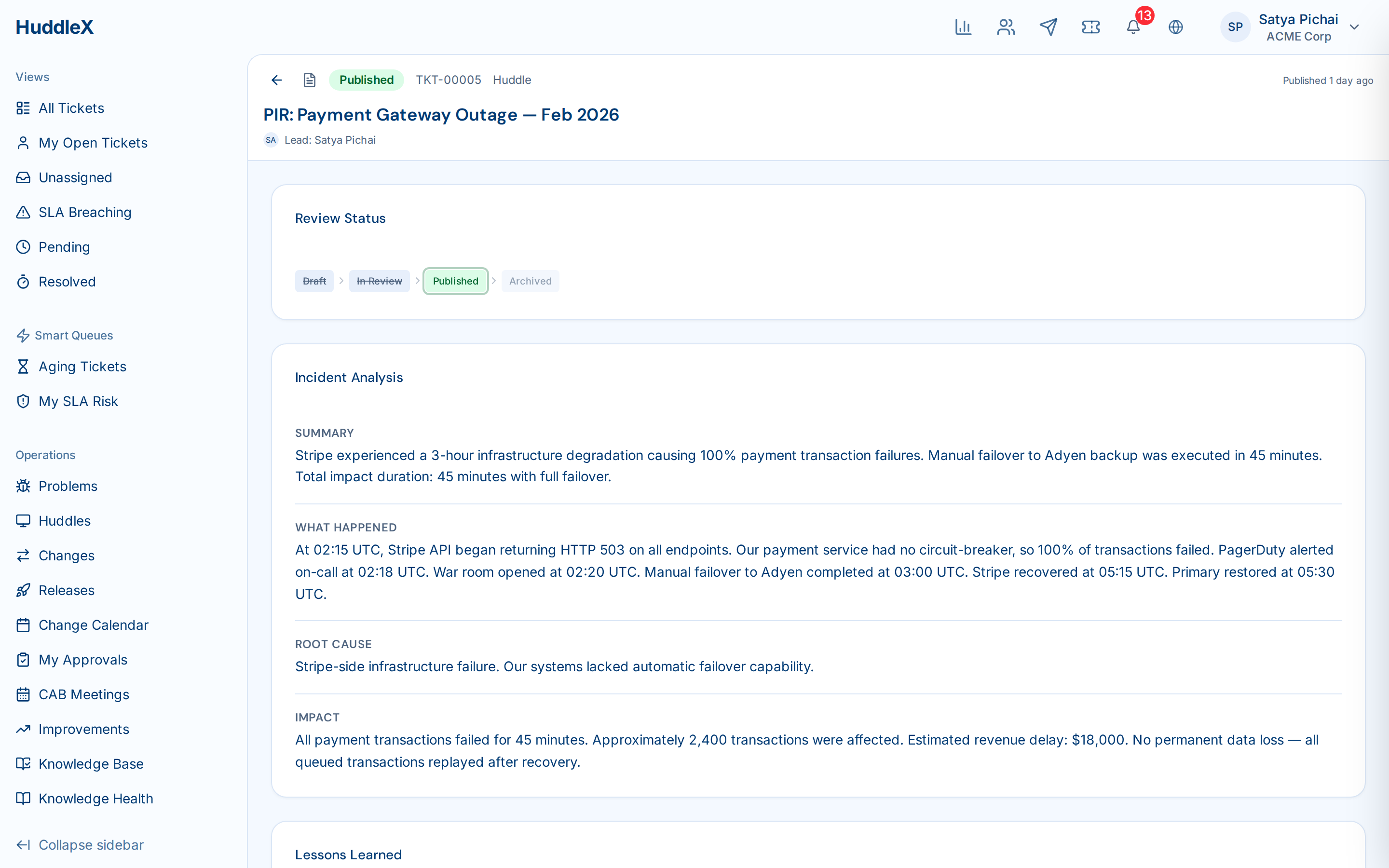Select the Draft review status step

coord(314,281)
